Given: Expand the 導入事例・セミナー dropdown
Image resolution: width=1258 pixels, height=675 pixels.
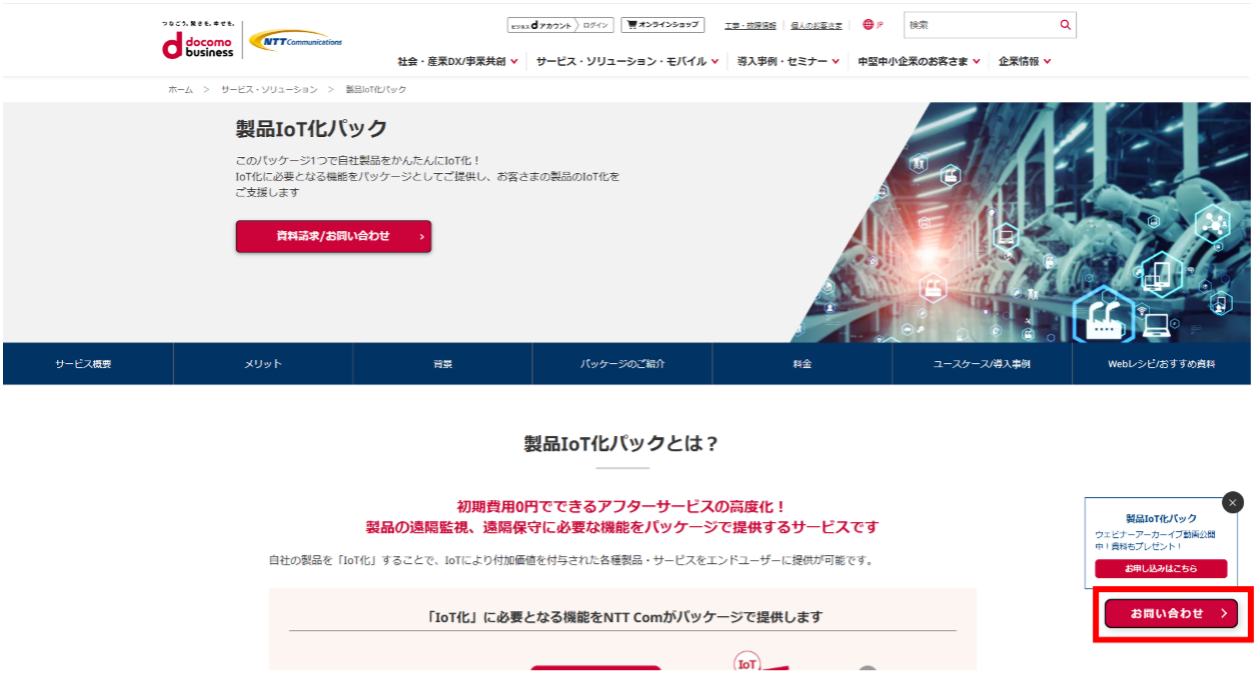Looking at the screenshot, I should 780,60.
